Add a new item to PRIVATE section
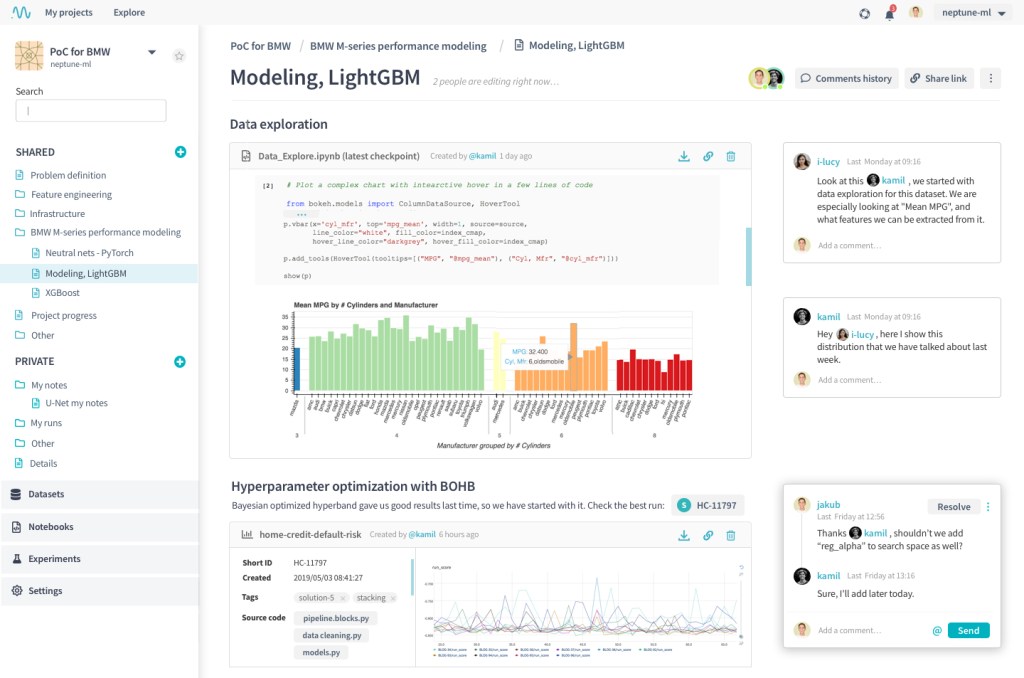The height and width of the screenshot is (678, 1024). pyautogui.click(x=180, y=362)
